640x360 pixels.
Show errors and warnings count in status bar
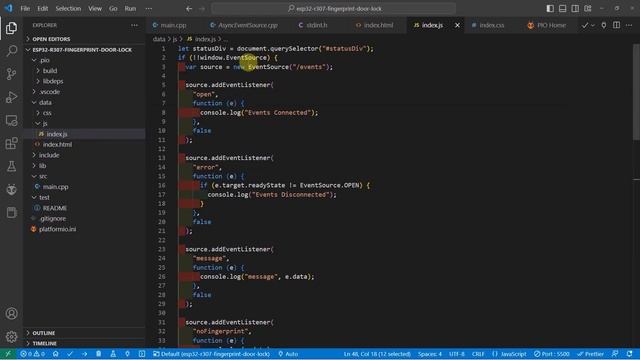[x=33, y=354]
